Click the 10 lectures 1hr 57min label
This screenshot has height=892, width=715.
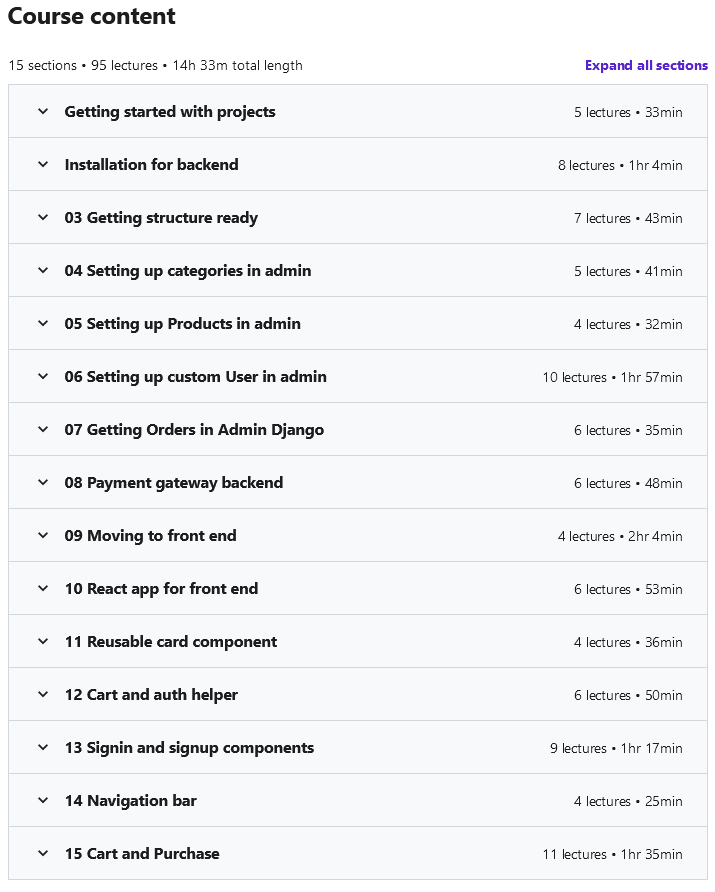(x=612, y=377)
